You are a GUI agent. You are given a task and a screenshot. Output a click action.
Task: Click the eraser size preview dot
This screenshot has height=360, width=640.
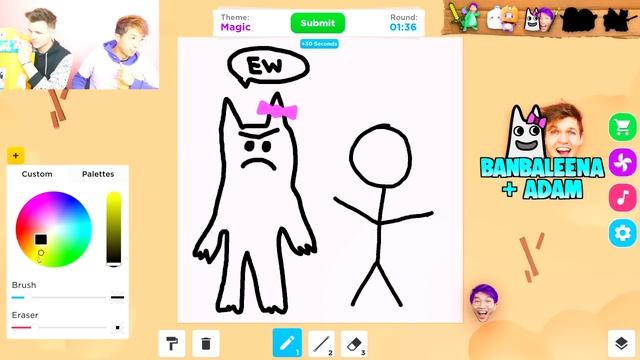[x=118, y=327]
